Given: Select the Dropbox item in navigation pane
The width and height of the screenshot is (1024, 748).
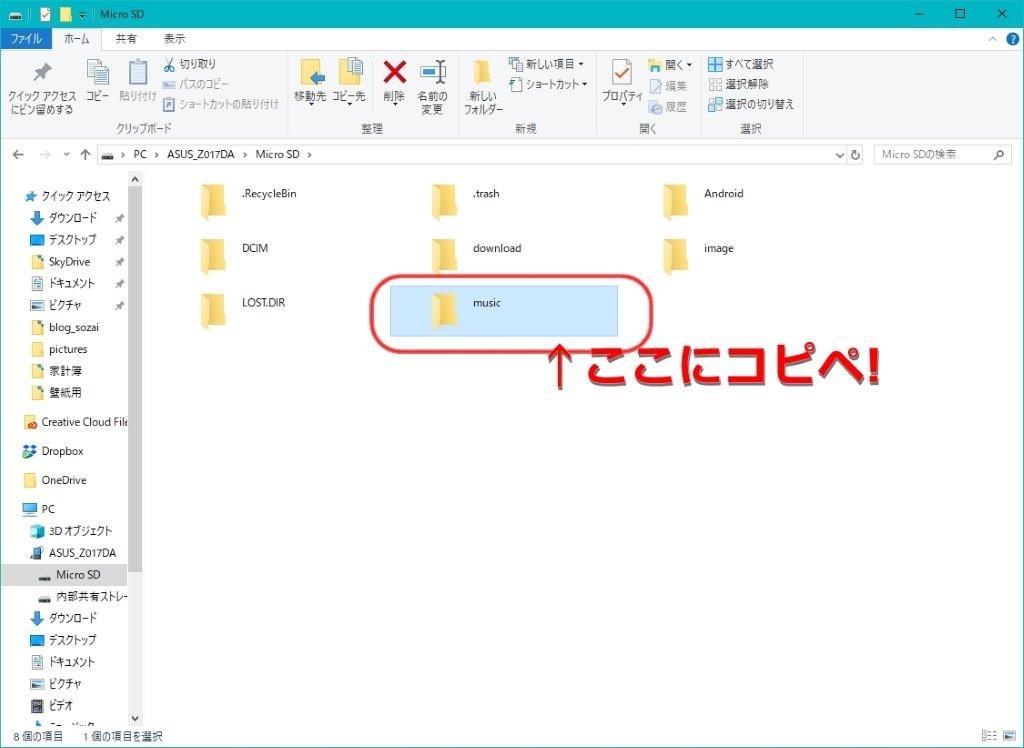Looking at the screenshot, I should click(x=62, y=451).
